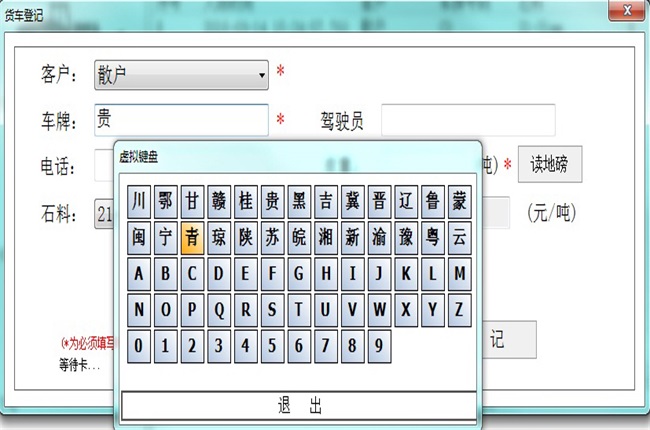
Task: Click 退出 to exit the virtual keyboard
Action: pyautogui.click(x=298, y=405)
